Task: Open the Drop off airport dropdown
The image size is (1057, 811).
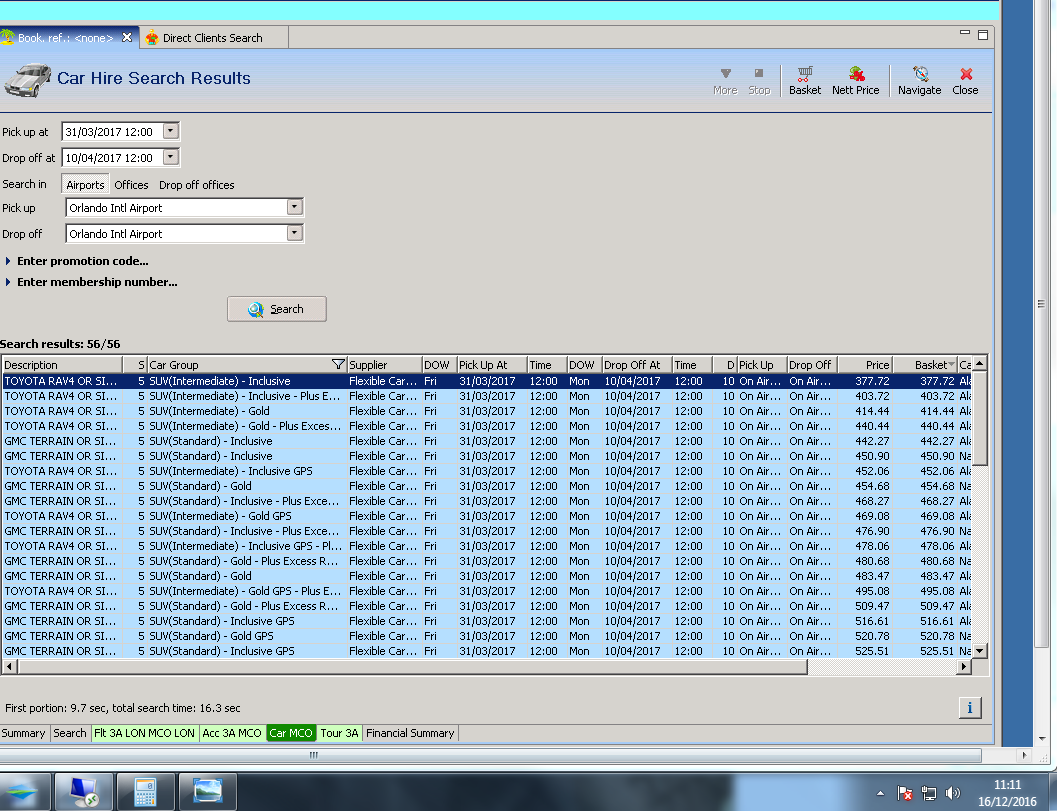Action: pyautogui.click(x=295, y=233)
